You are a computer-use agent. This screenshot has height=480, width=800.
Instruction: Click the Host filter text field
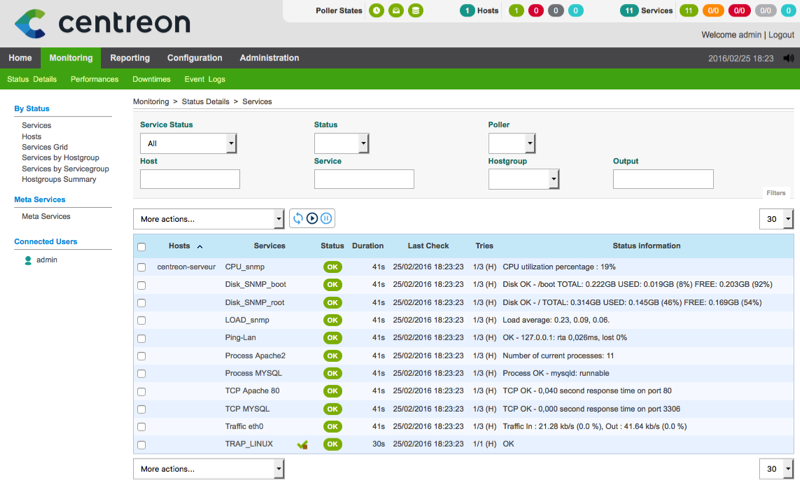pyautogui.click(x=190, y=179)
